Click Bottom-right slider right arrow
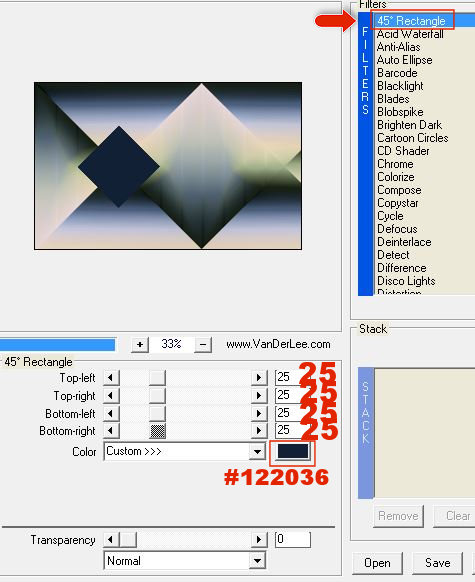 point(259,431)
